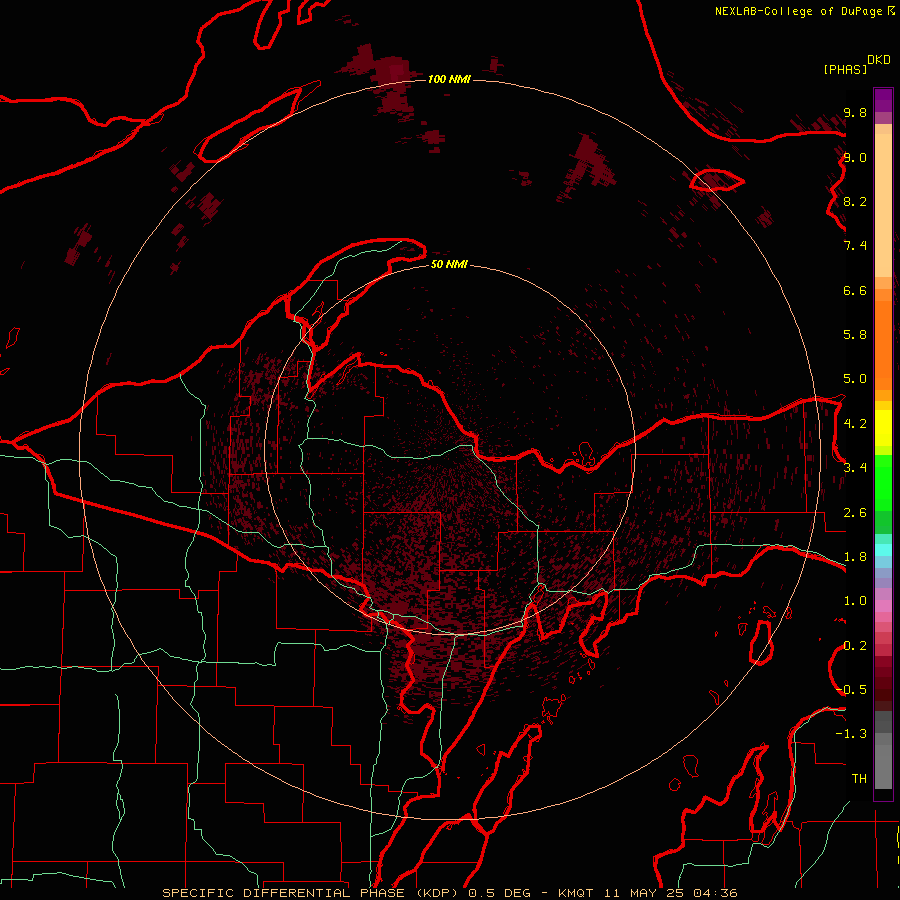Click the 1.8 legend value

click(855, 557)
